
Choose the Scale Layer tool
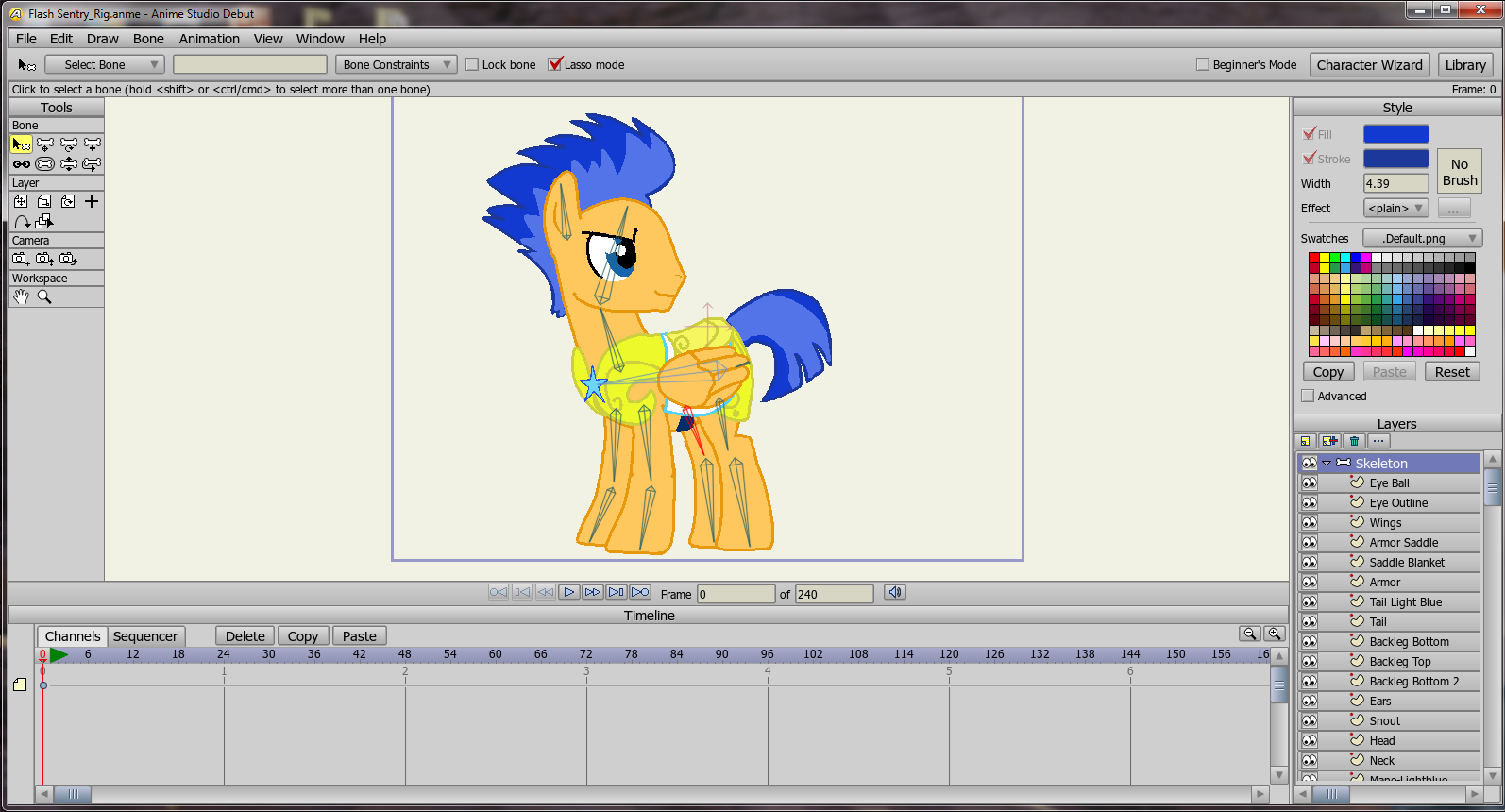[x=44, y=201]
